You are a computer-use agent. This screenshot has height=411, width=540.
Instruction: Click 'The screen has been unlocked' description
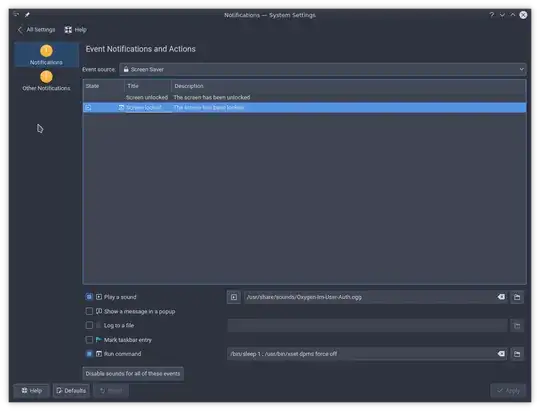(212, 97)
